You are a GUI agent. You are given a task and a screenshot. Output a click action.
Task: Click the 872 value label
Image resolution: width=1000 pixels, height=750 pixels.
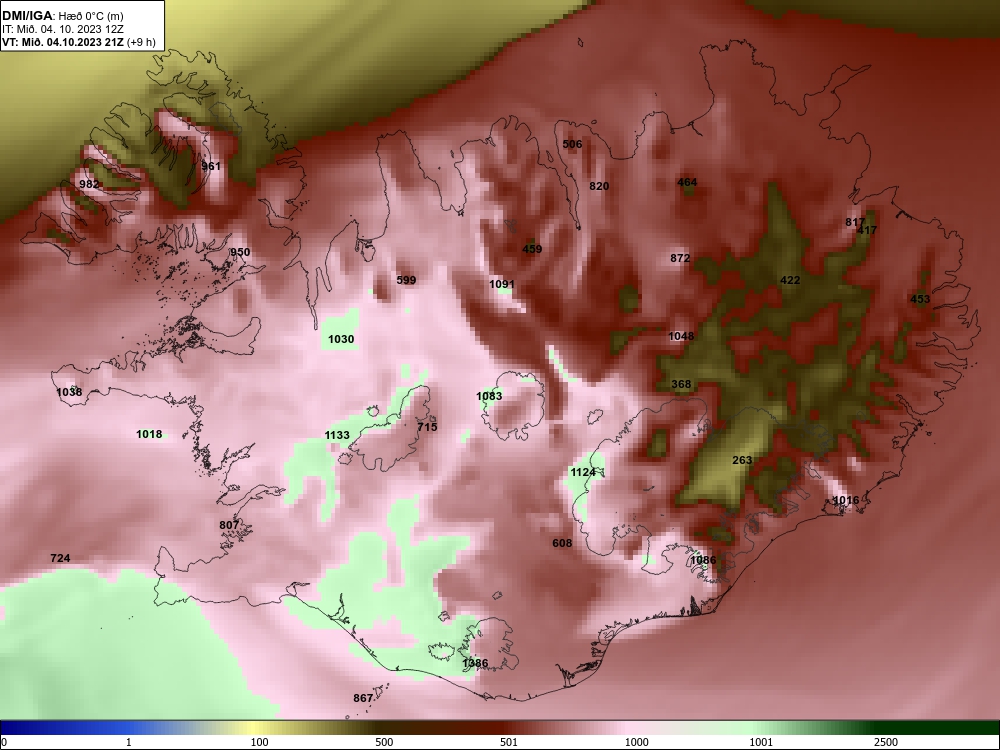tap(680, 258)
